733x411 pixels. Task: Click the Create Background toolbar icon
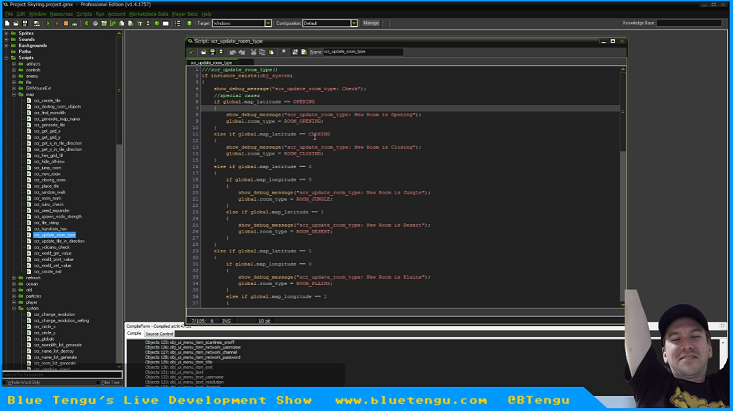pyautogui.click(x=104, y=23)
